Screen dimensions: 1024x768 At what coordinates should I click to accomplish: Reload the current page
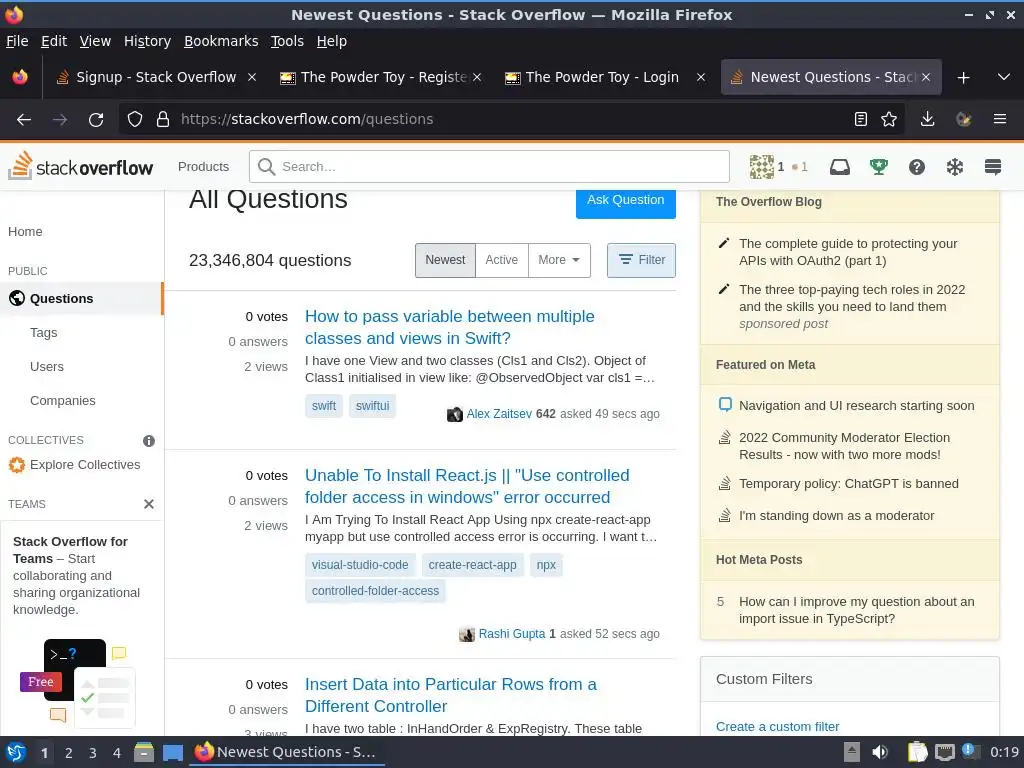tap(96, 120)
